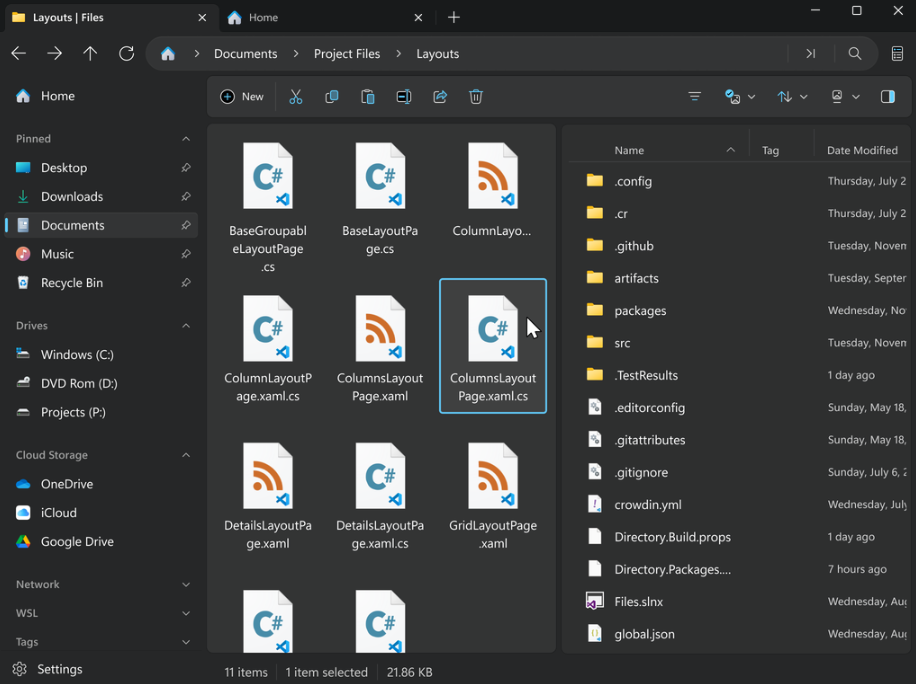
Task: Add a new tab with plus button
Action: pyautogui.click(x=454, y=18)
